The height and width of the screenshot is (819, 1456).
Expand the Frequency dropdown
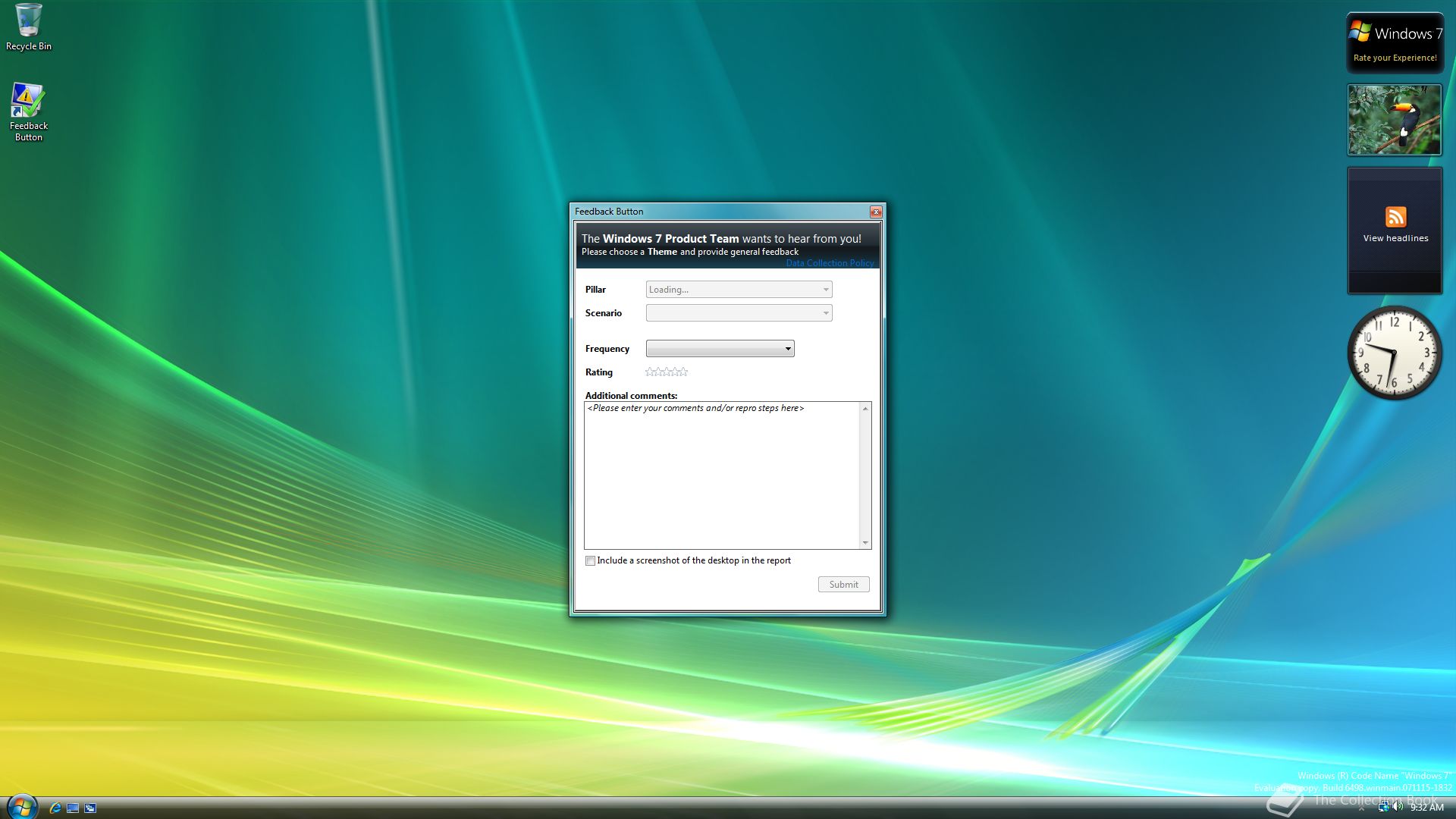pos(720,348)
